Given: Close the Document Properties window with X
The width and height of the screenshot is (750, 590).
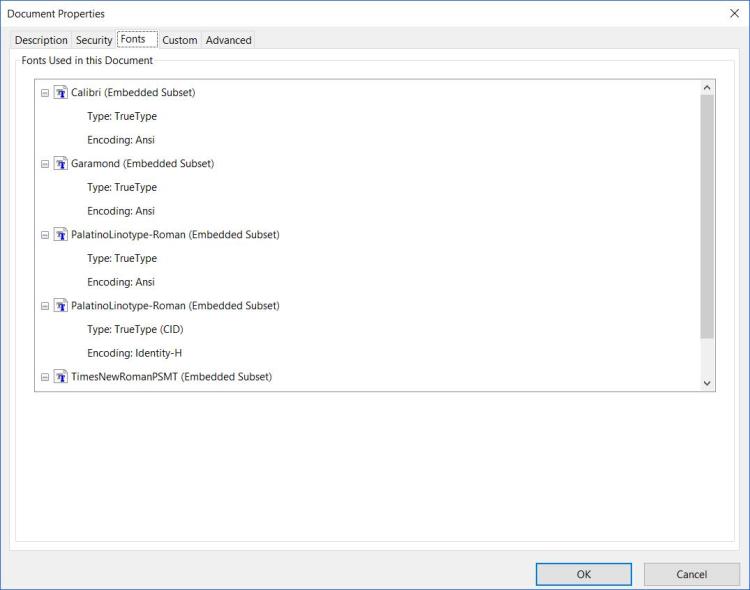Looking at the screenshot, I should tap(734, 13).
